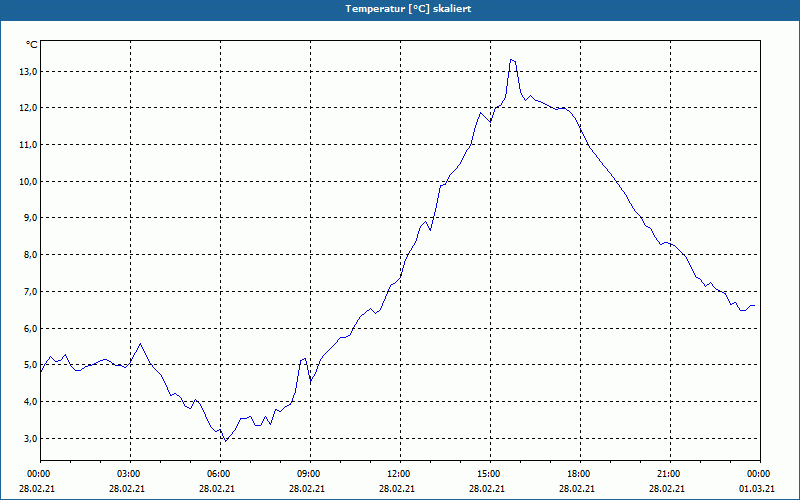Viewport: 800px width, 500px height.
Task: Click the 8,0 y-axis tick label
Action: pos(31,255)
